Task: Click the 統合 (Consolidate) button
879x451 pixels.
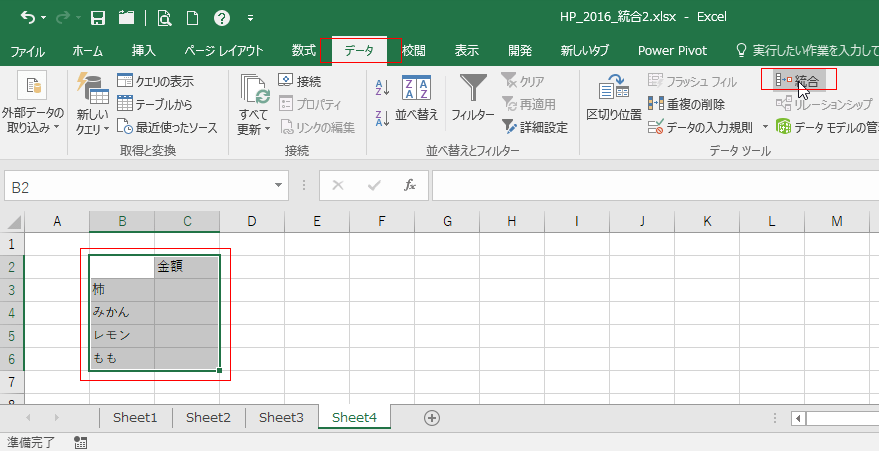Action: pos(799,80)
